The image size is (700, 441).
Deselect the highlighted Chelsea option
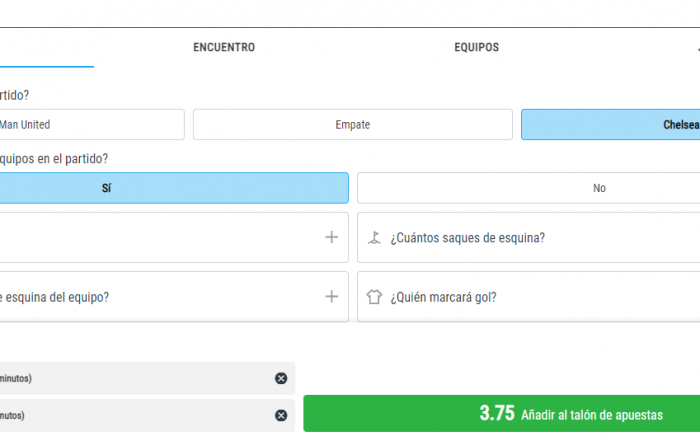[610, 125]
